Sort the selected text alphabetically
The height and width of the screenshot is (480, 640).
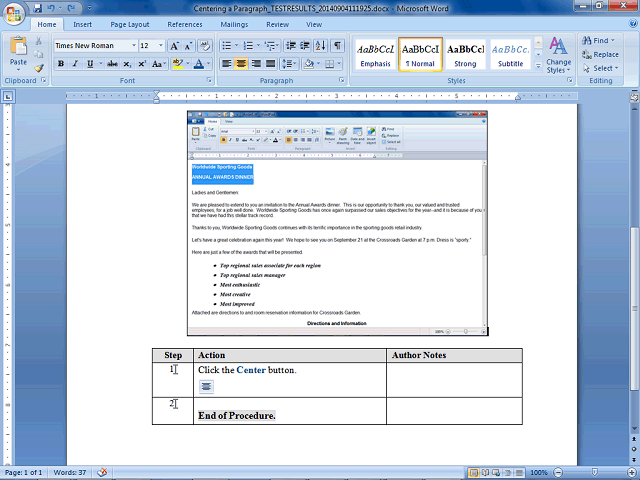[320, 45]
